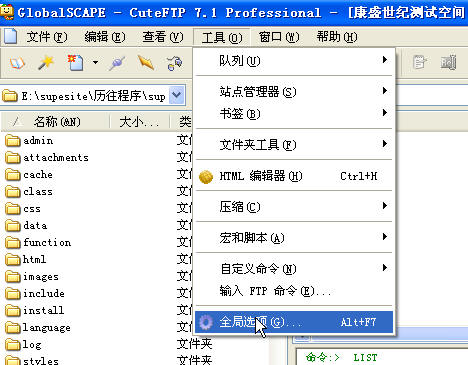Sort files by 大小 column header
Image resolution: width=468 pixels, height=365 pixels.
(139, 122)
